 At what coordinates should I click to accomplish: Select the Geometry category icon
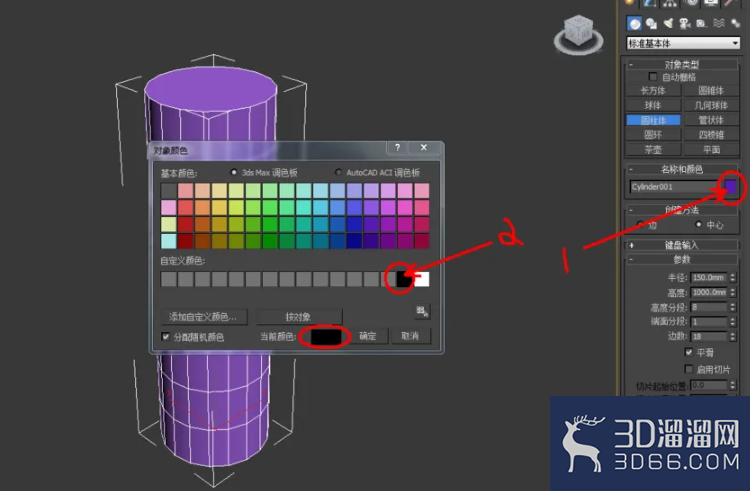634,23
